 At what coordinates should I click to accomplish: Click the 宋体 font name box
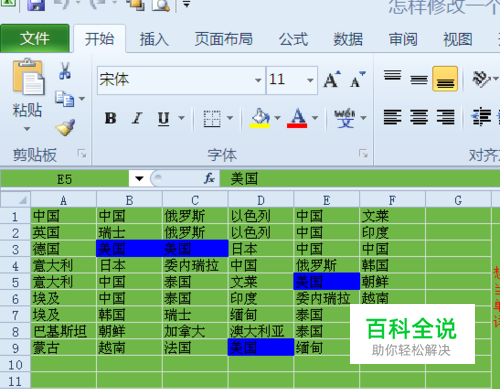176,80
